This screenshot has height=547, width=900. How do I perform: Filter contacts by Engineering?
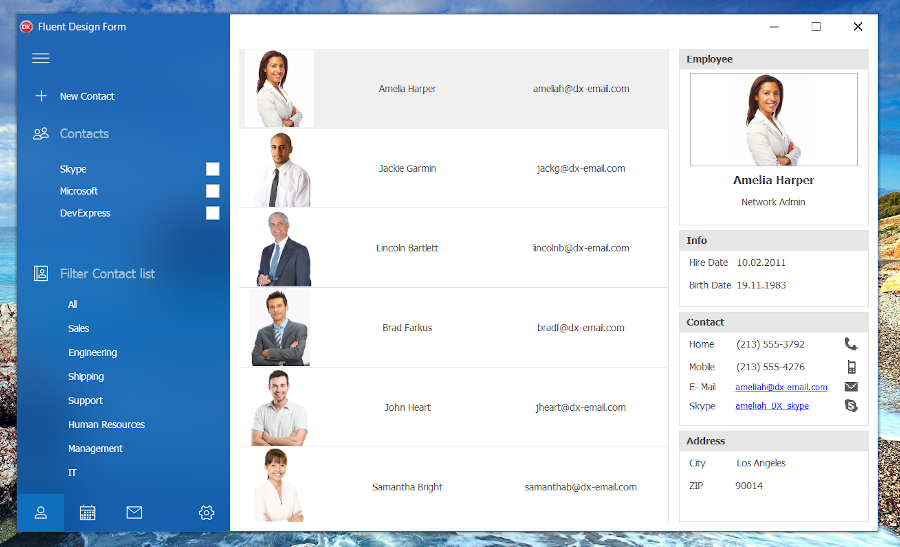click(92, 352)
